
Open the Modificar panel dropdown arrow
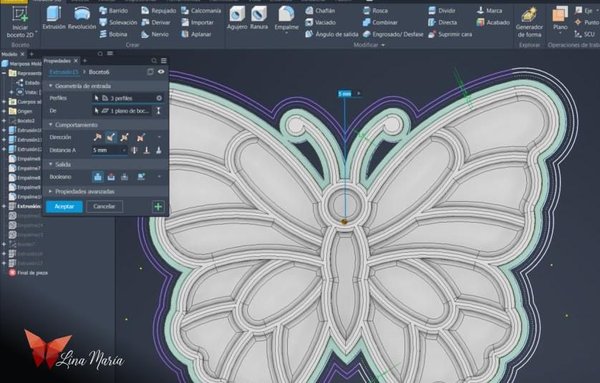point(383,45)
